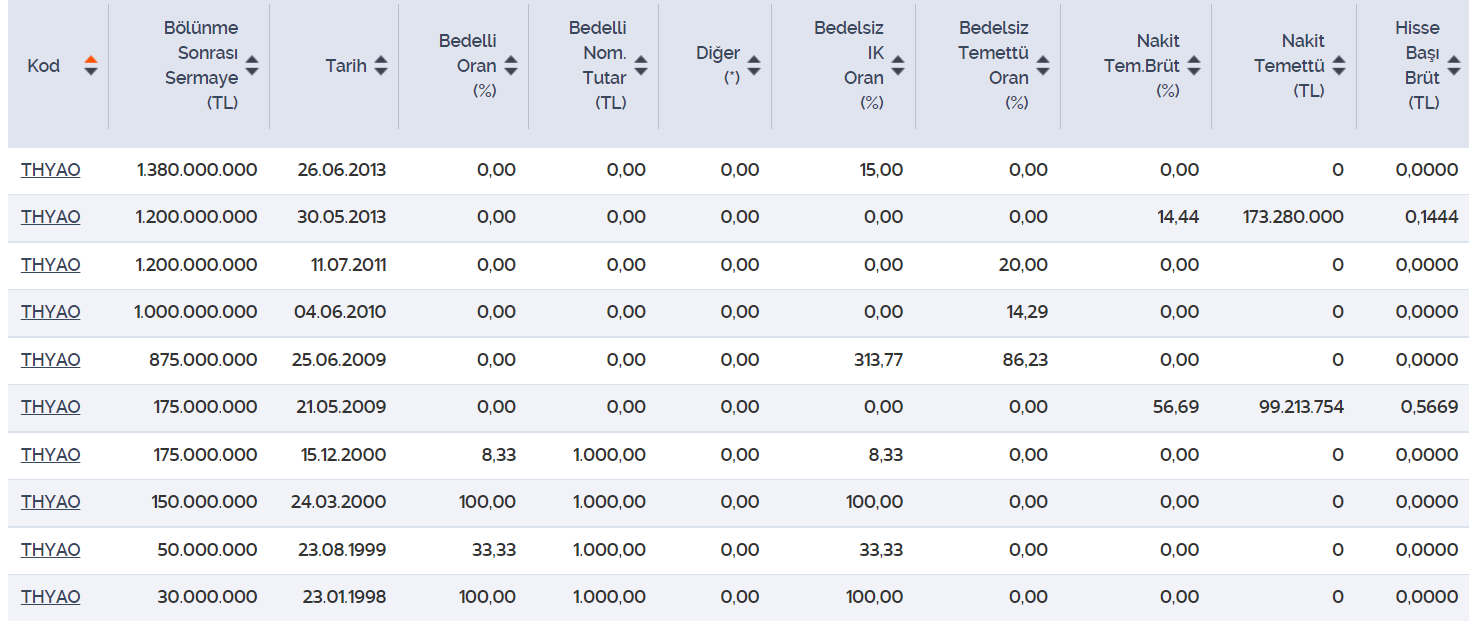
Task: Click the date cell 23.01.1998
Action: [344, 597]
